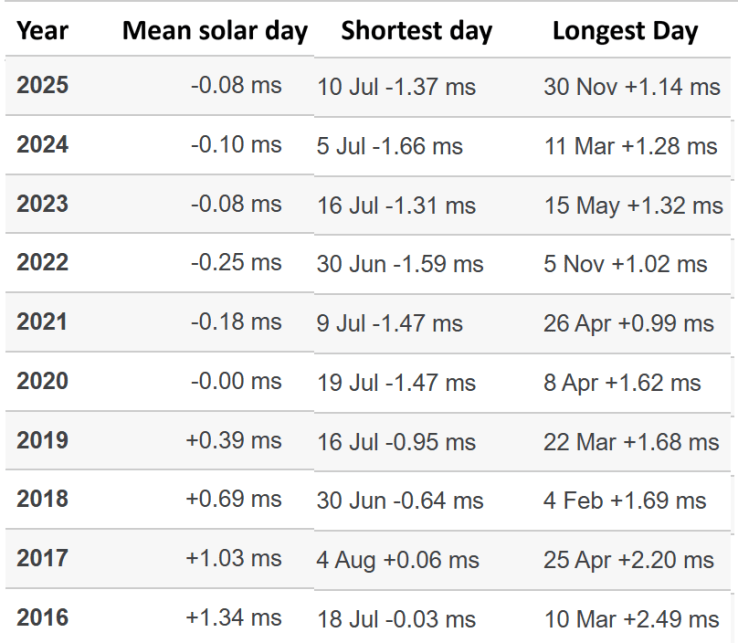The width and height of the screenshot is (738, 643).
Task: Select the 2016 longest day cell 10 Mar
Action: (x=631, y=620)
